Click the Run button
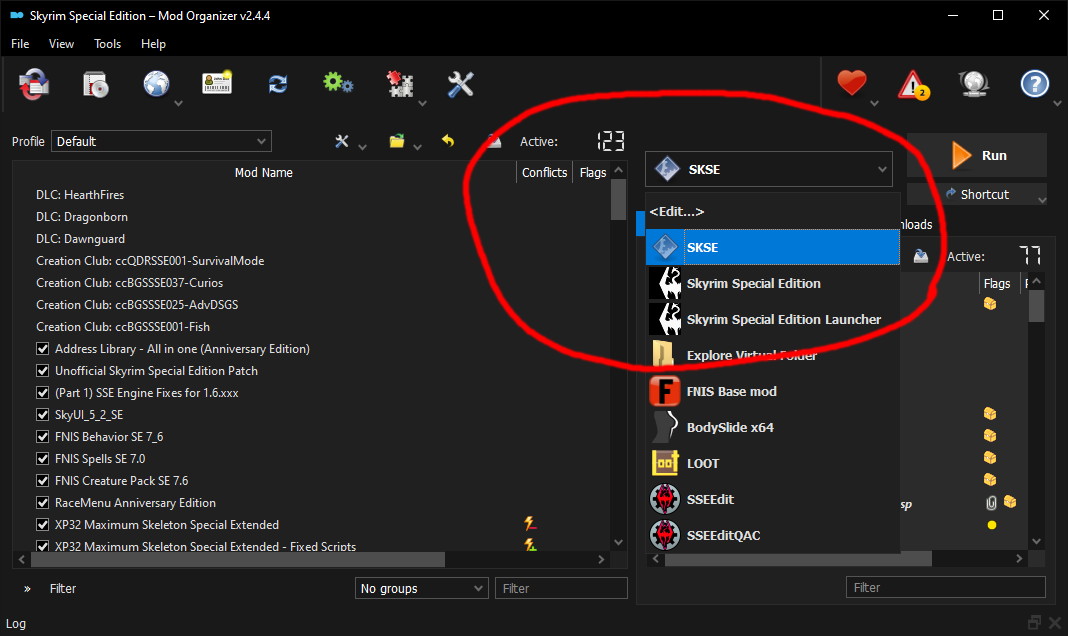The image size is (1068, 636). [977, 155]
